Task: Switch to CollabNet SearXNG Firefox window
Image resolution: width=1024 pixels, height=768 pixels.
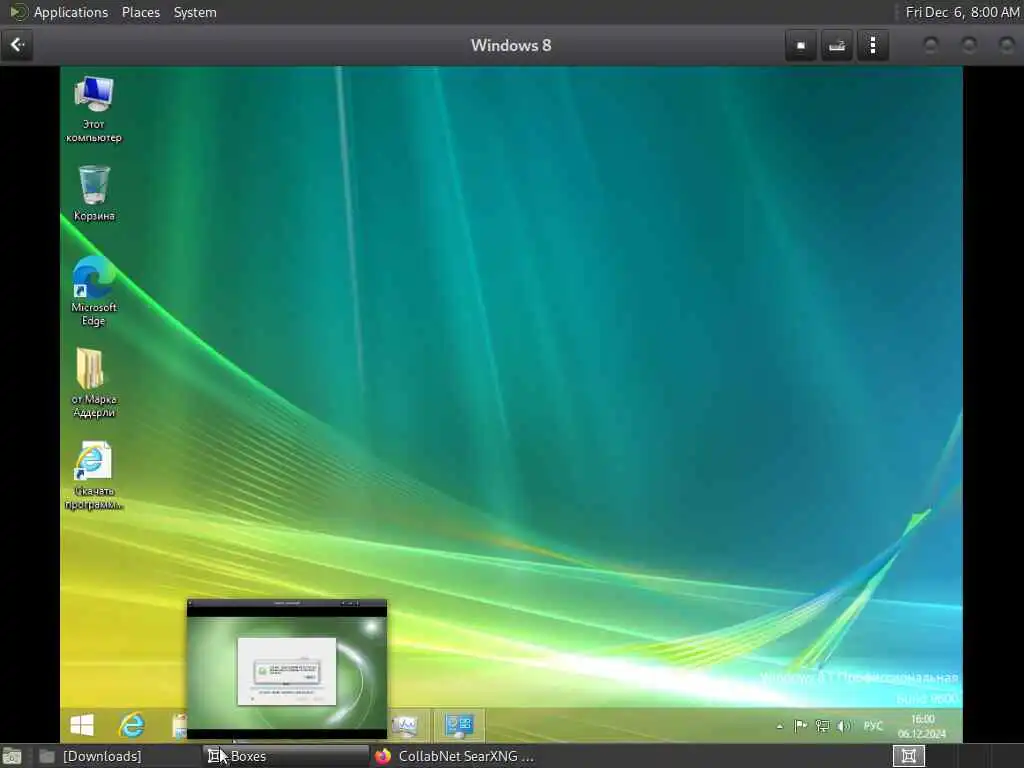Action: pyautogui.click(x=456, y=756)
